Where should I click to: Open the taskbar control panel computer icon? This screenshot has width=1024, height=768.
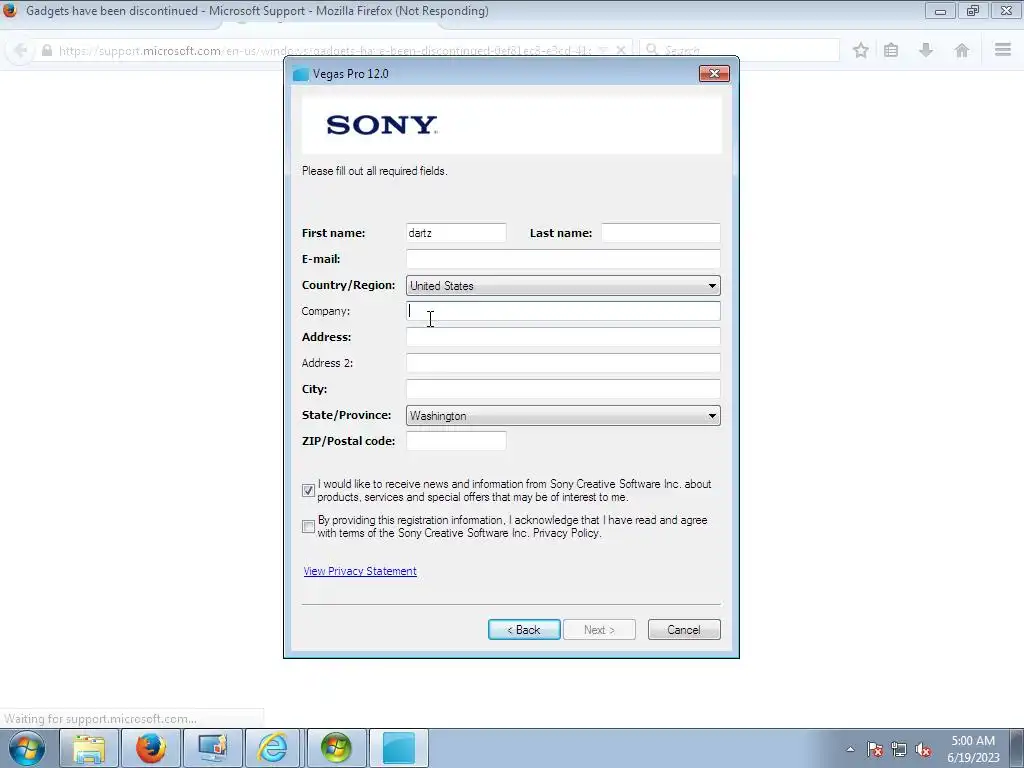coord(212,748)
